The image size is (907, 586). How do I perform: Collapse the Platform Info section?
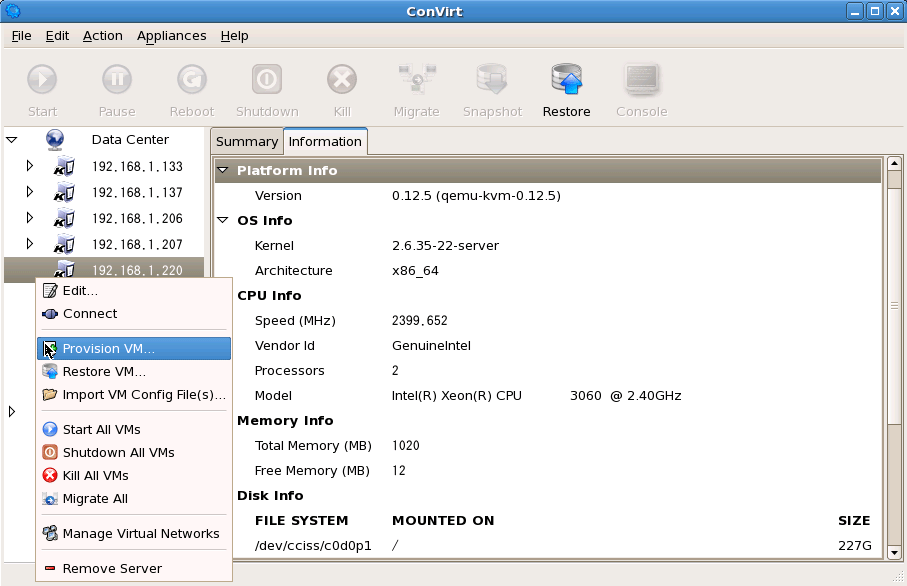[x=223, y=170]
